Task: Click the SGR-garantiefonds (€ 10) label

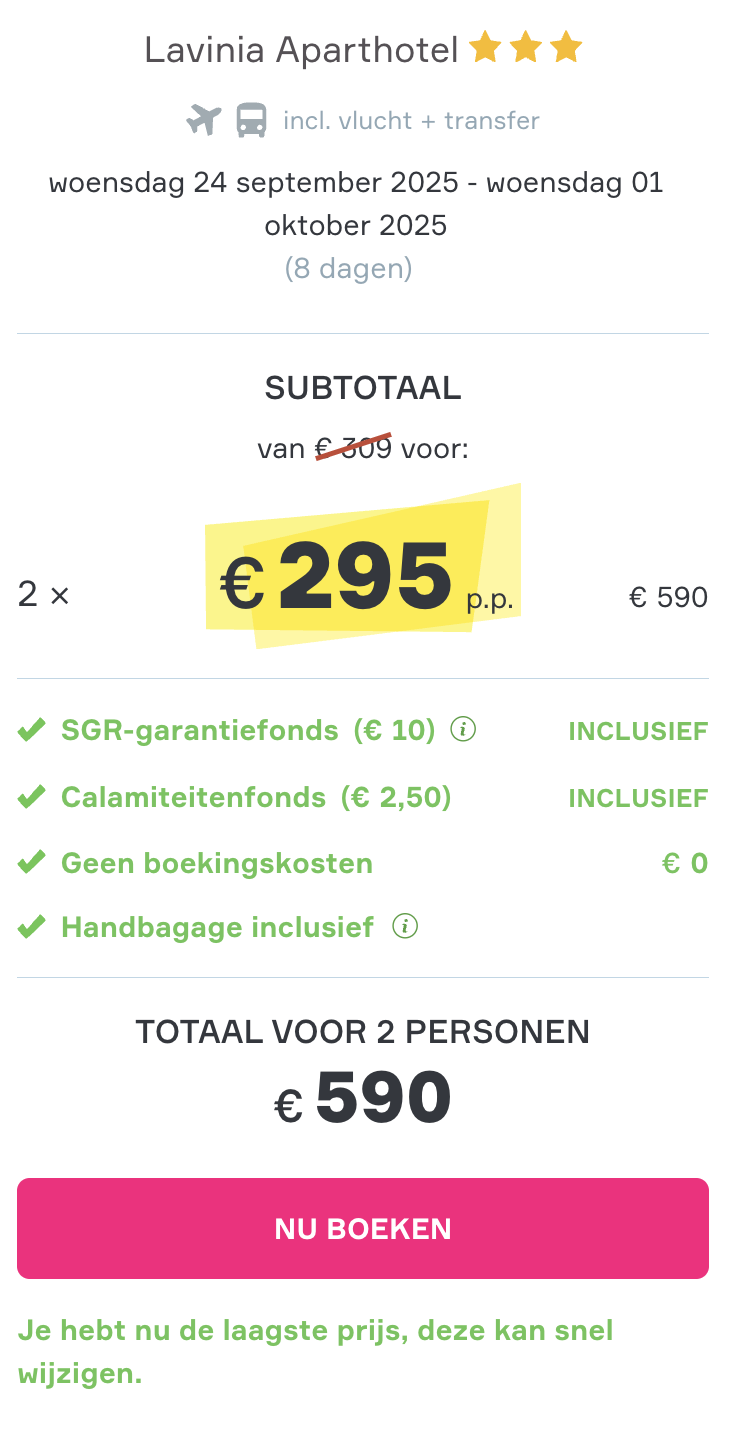Action: pyautogui.click(x=248, y=731)
